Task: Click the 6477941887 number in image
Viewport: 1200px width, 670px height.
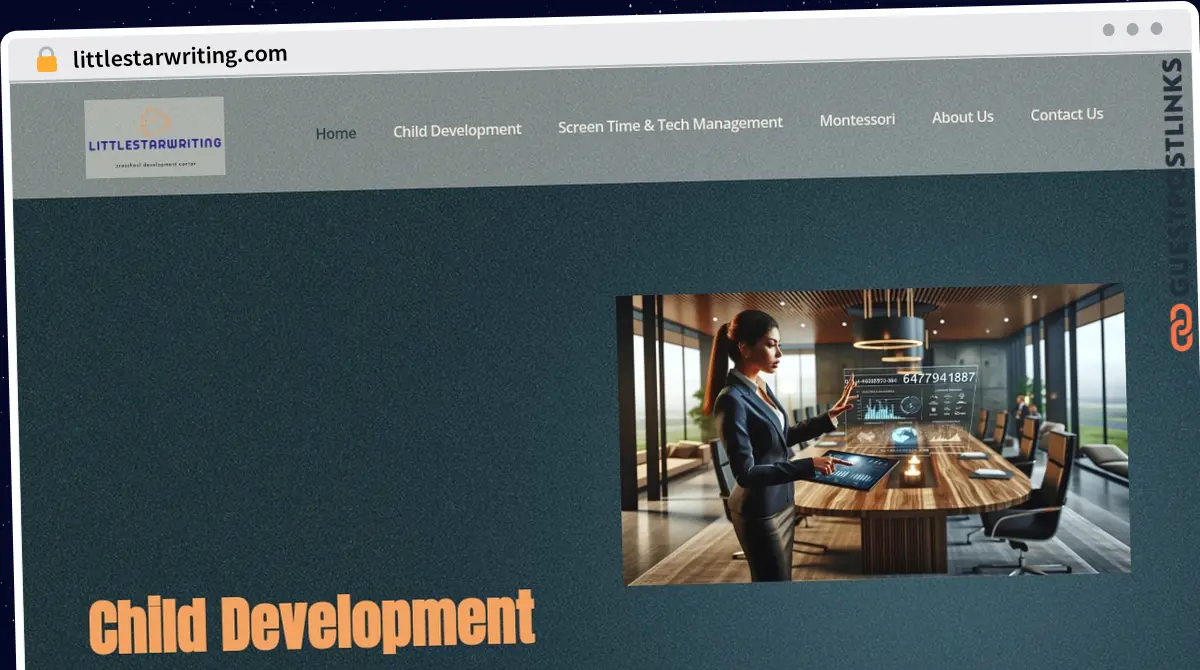Action: coord(938,378)
